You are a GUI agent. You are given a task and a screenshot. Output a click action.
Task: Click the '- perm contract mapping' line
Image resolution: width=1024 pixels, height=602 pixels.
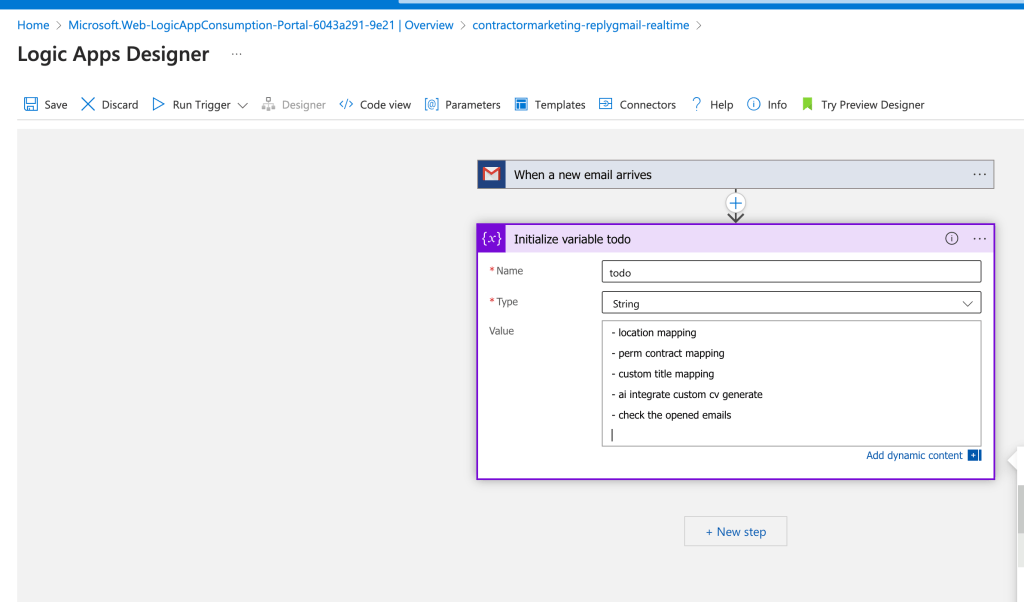pyautogui.click(x=668, y=353)
